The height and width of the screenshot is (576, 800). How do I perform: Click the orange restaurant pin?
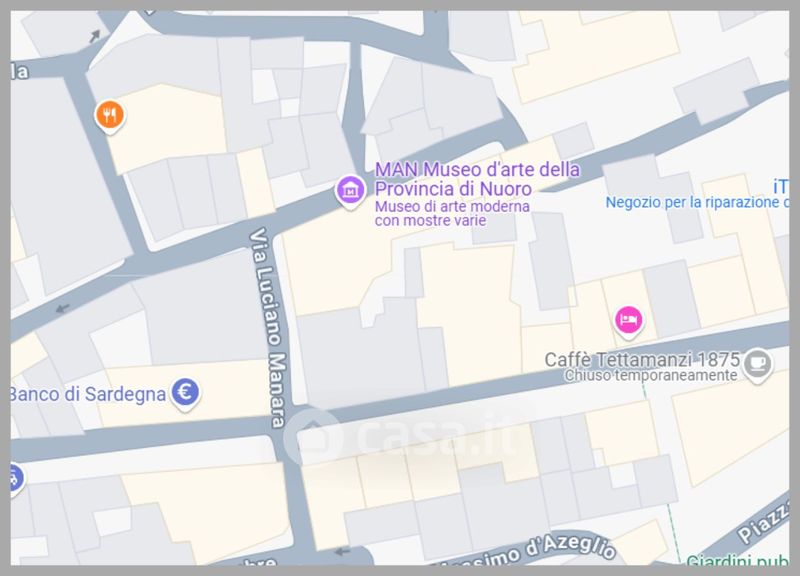point(110,116)
